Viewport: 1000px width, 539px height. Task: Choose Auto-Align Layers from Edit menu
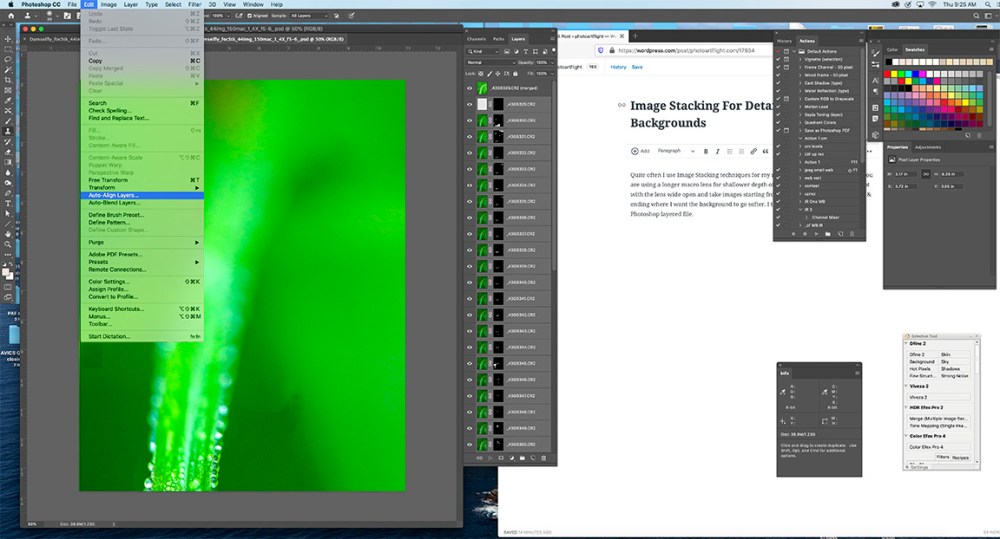113,195
